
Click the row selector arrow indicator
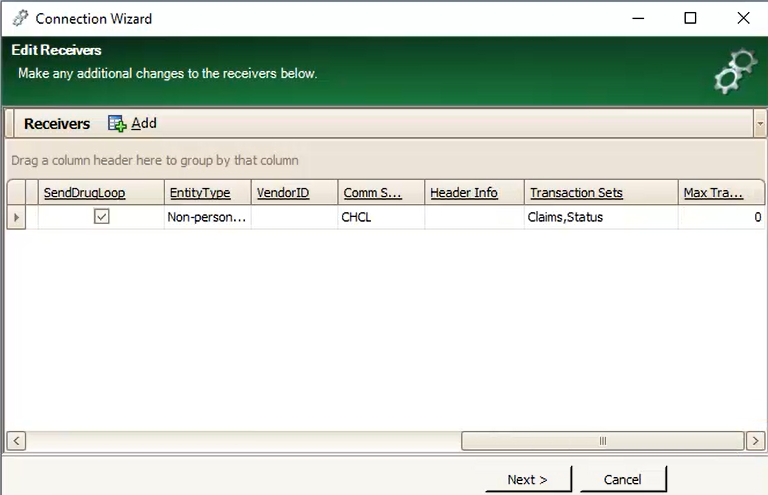[x=16, y=217]
